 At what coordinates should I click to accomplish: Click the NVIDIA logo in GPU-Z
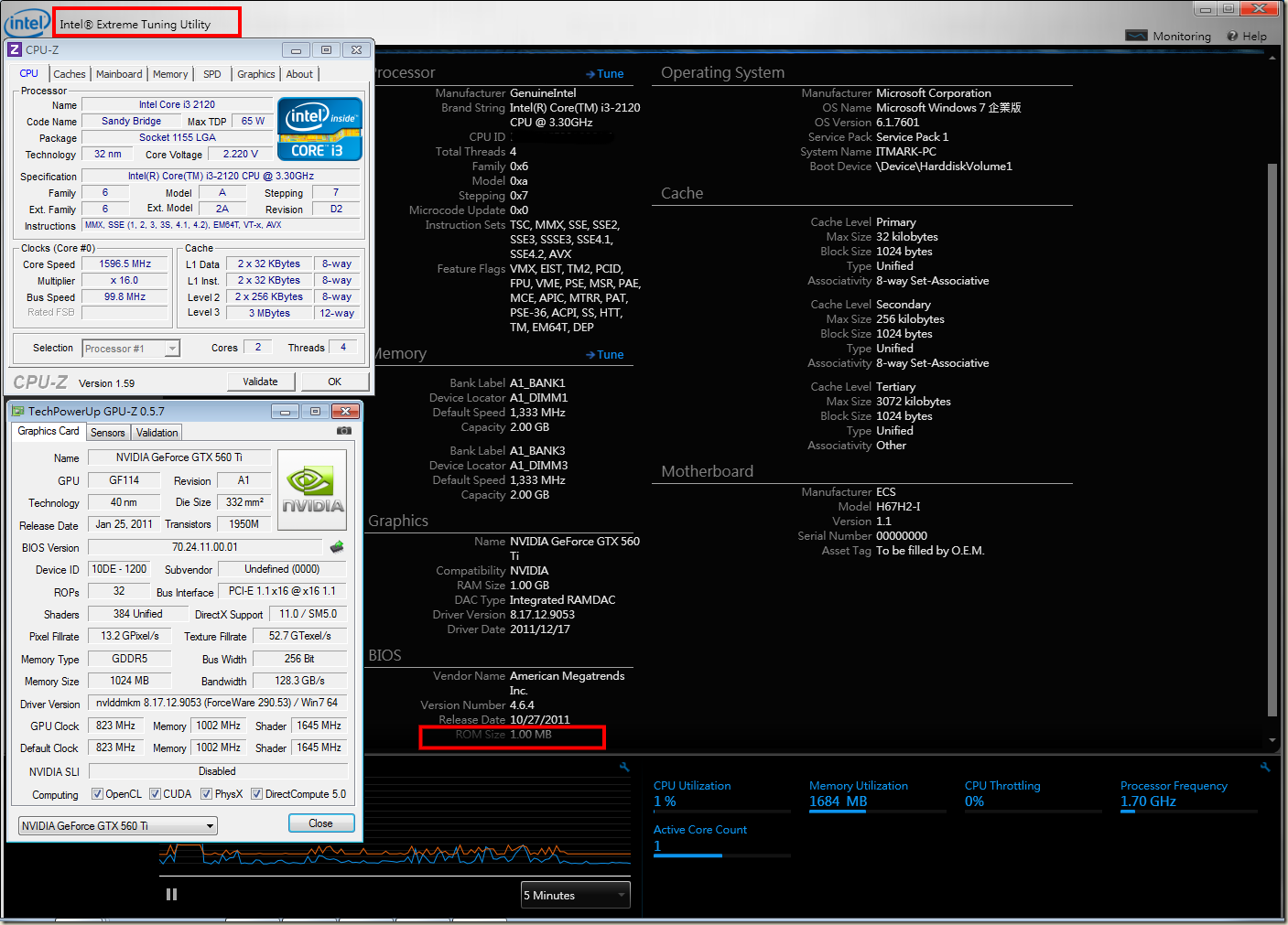(x=312, y=489)
